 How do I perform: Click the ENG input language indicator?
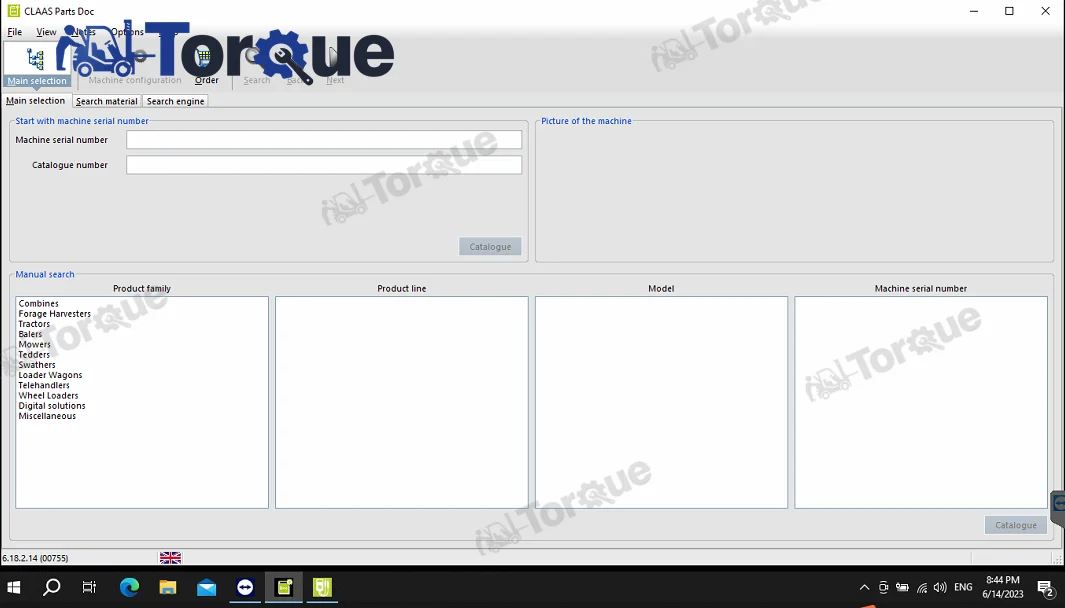click(x=963, y=588)
